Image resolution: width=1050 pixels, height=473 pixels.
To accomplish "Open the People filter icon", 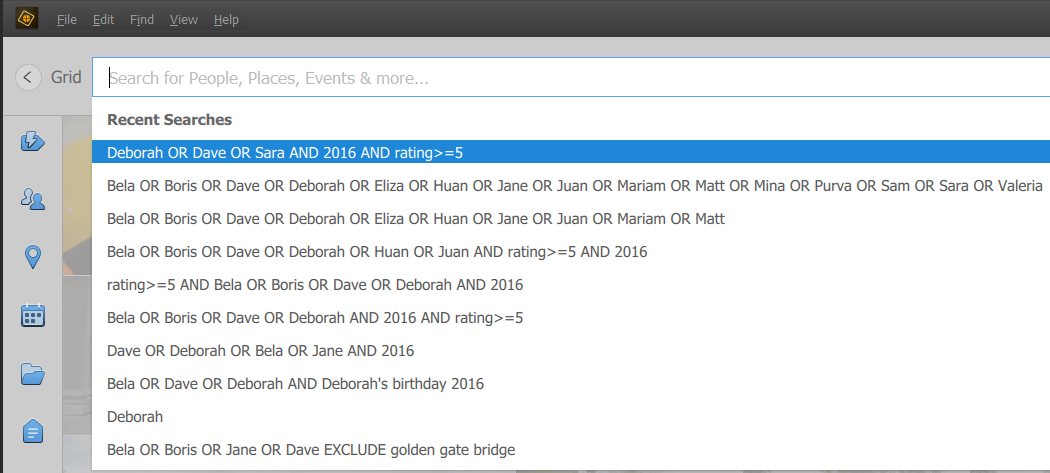I will pyautogui.click(x=33, y=199).
